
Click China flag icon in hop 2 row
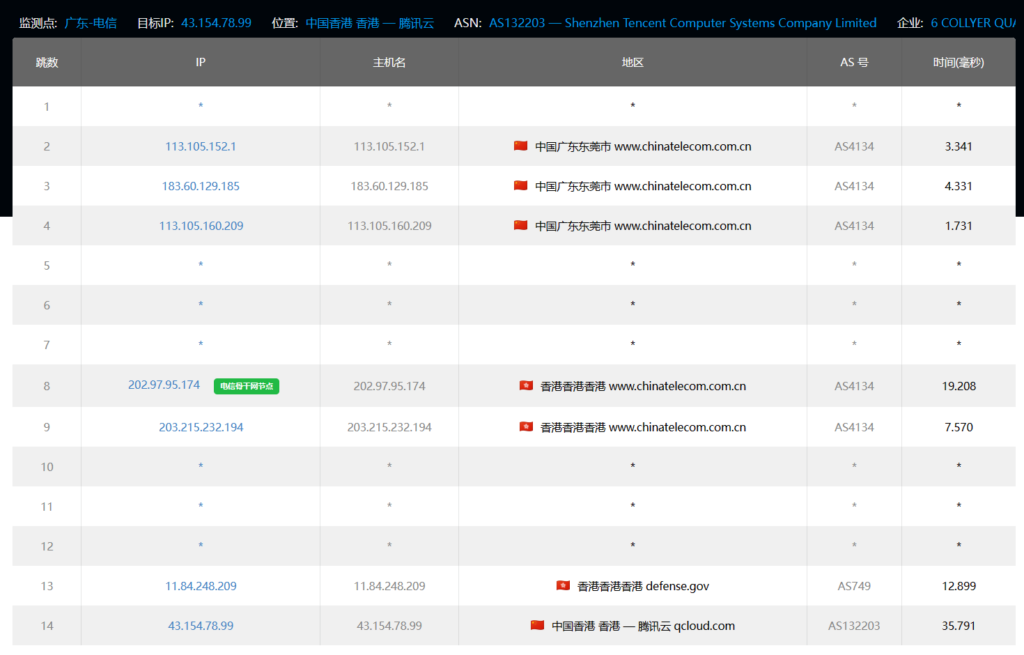tap(520, 146)
